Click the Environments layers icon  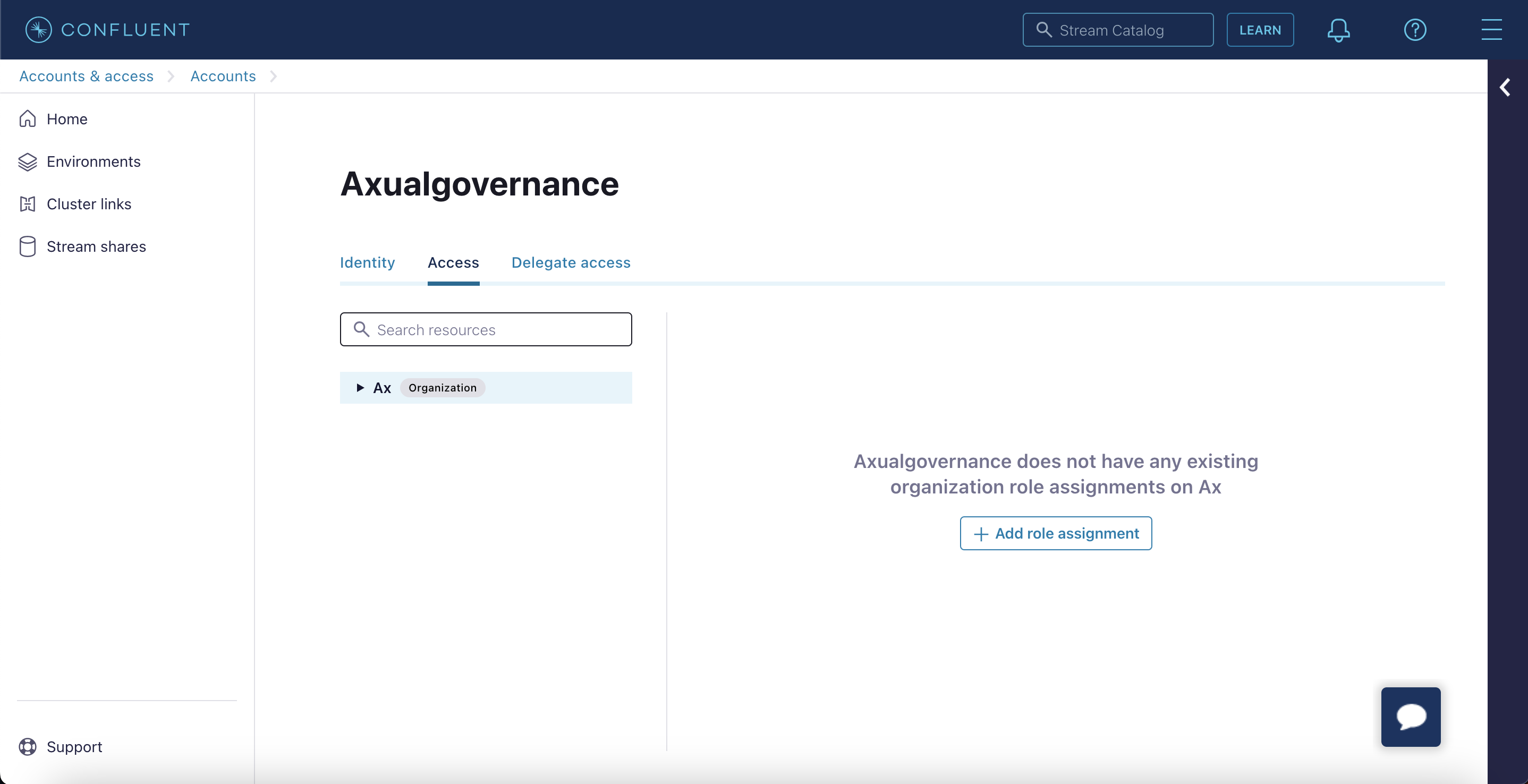coord(27,162)
